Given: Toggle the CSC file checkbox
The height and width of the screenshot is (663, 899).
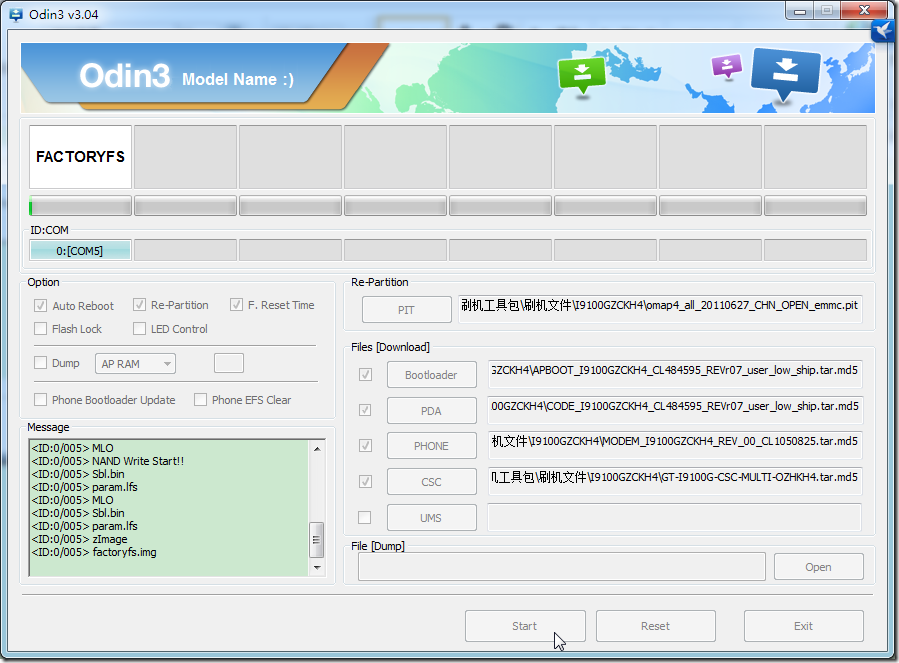Looking at the screenshot, I should (365, 482).
